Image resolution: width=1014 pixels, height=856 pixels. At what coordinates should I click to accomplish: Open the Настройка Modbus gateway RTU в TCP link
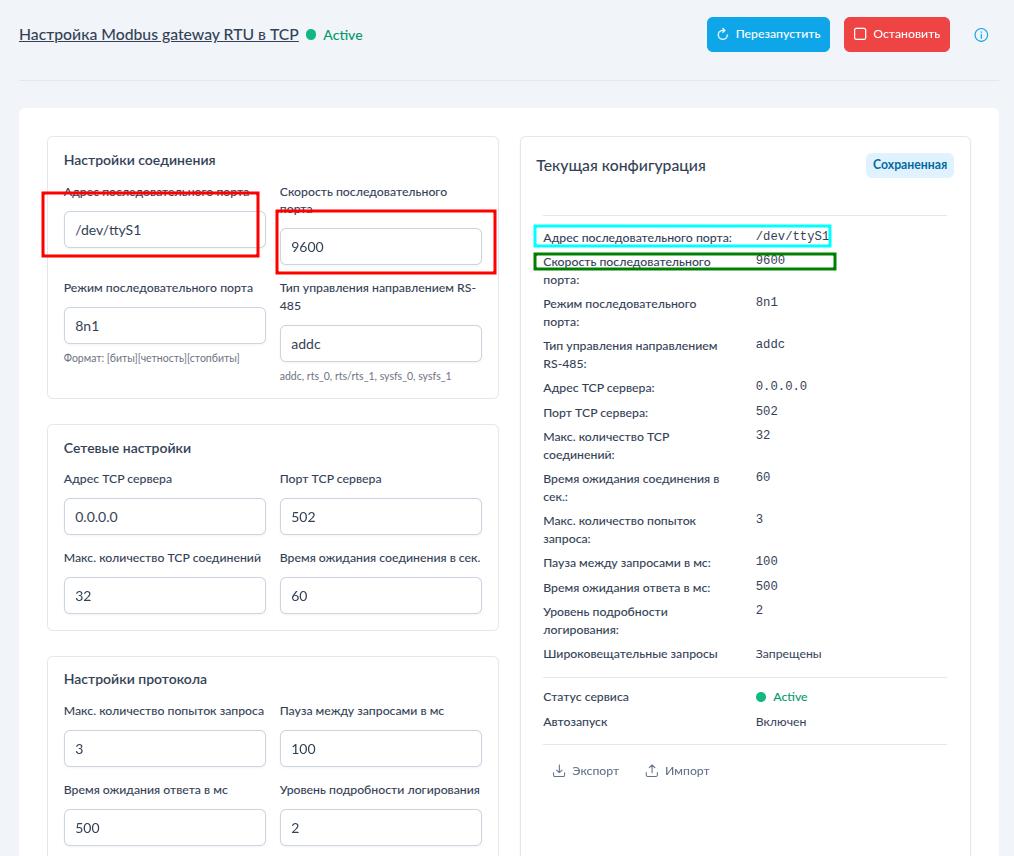pyautogui.click(x=159, y=33)
